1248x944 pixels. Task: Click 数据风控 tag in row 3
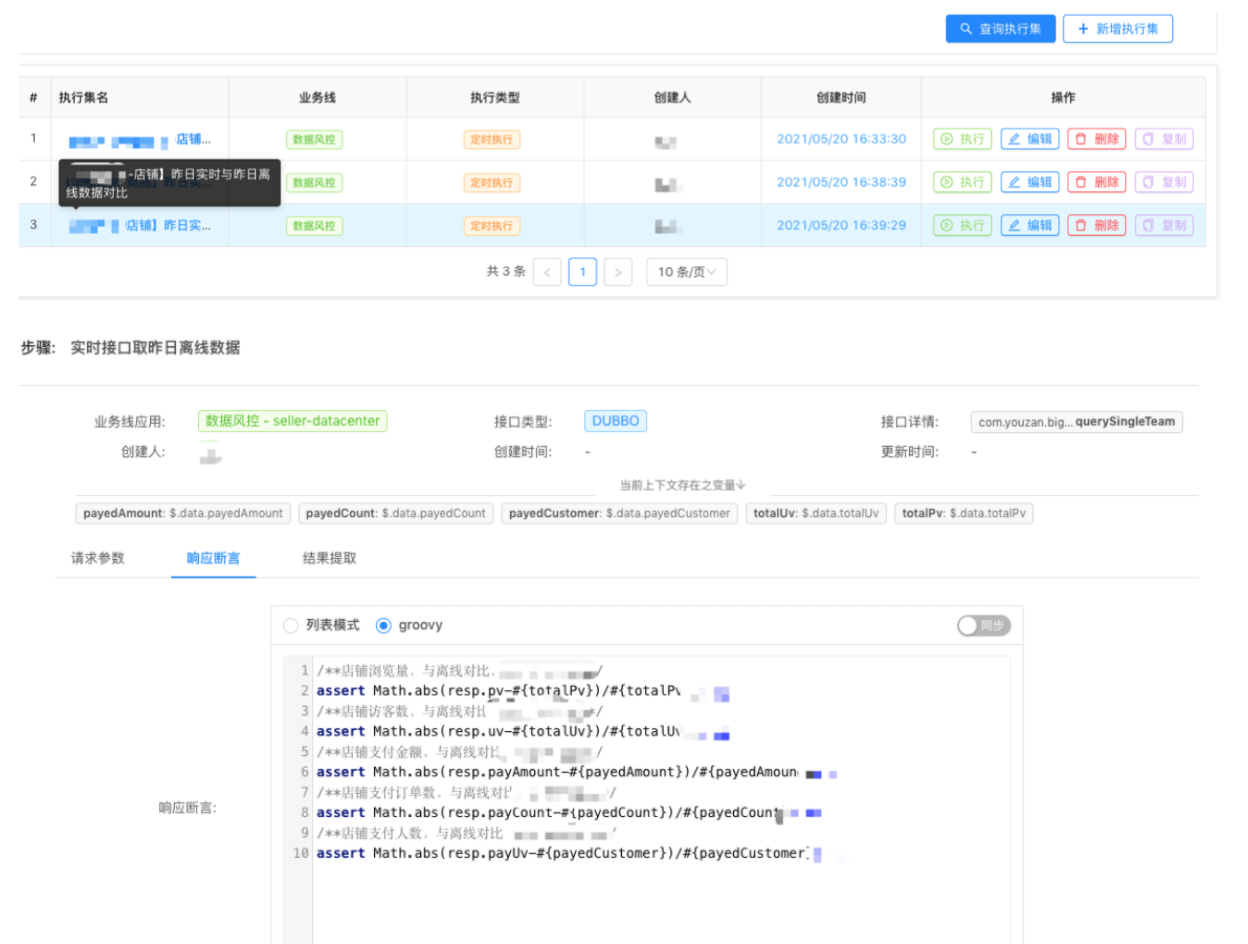pyautogui.click(x=314, y=225)
